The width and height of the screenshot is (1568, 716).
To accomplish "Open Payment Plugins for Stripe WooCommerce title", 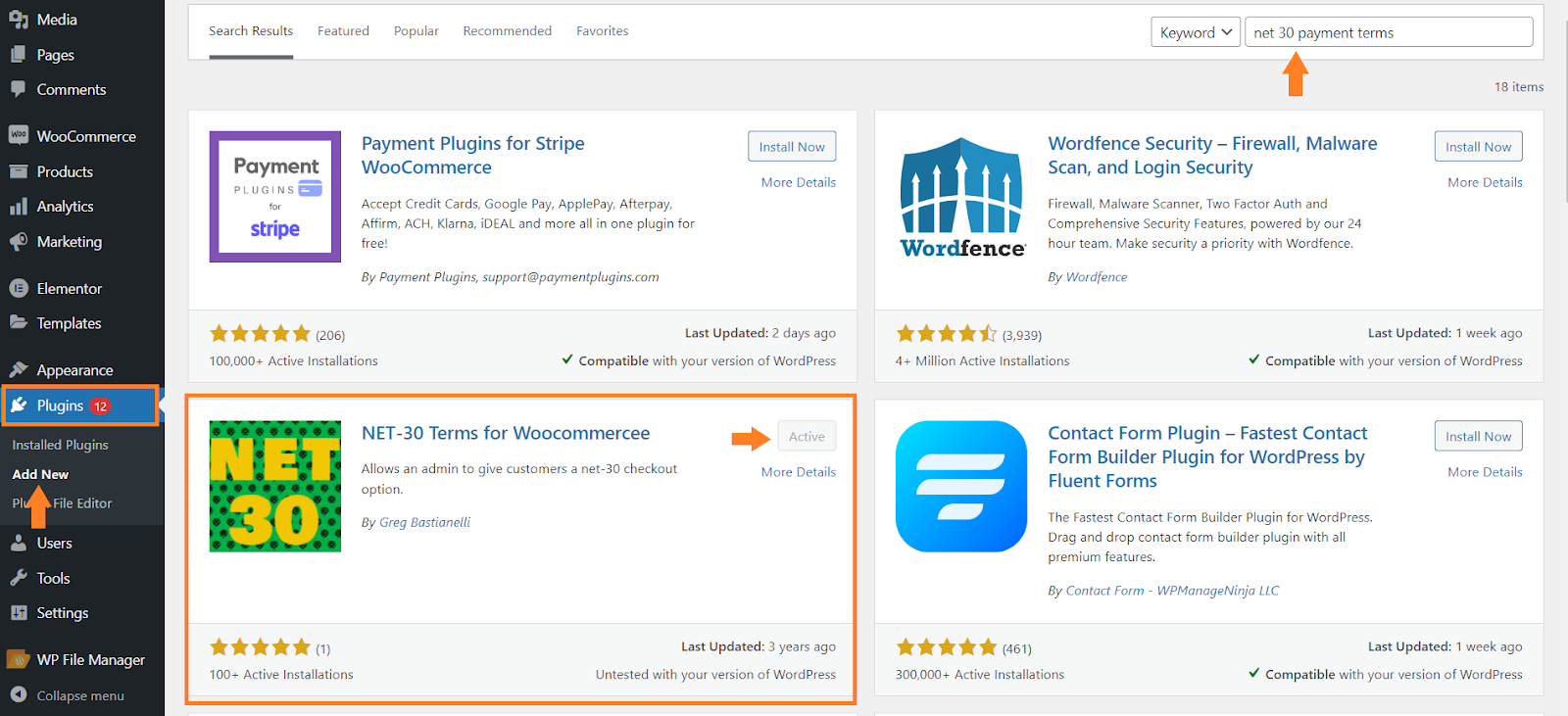I will point(472,156).
